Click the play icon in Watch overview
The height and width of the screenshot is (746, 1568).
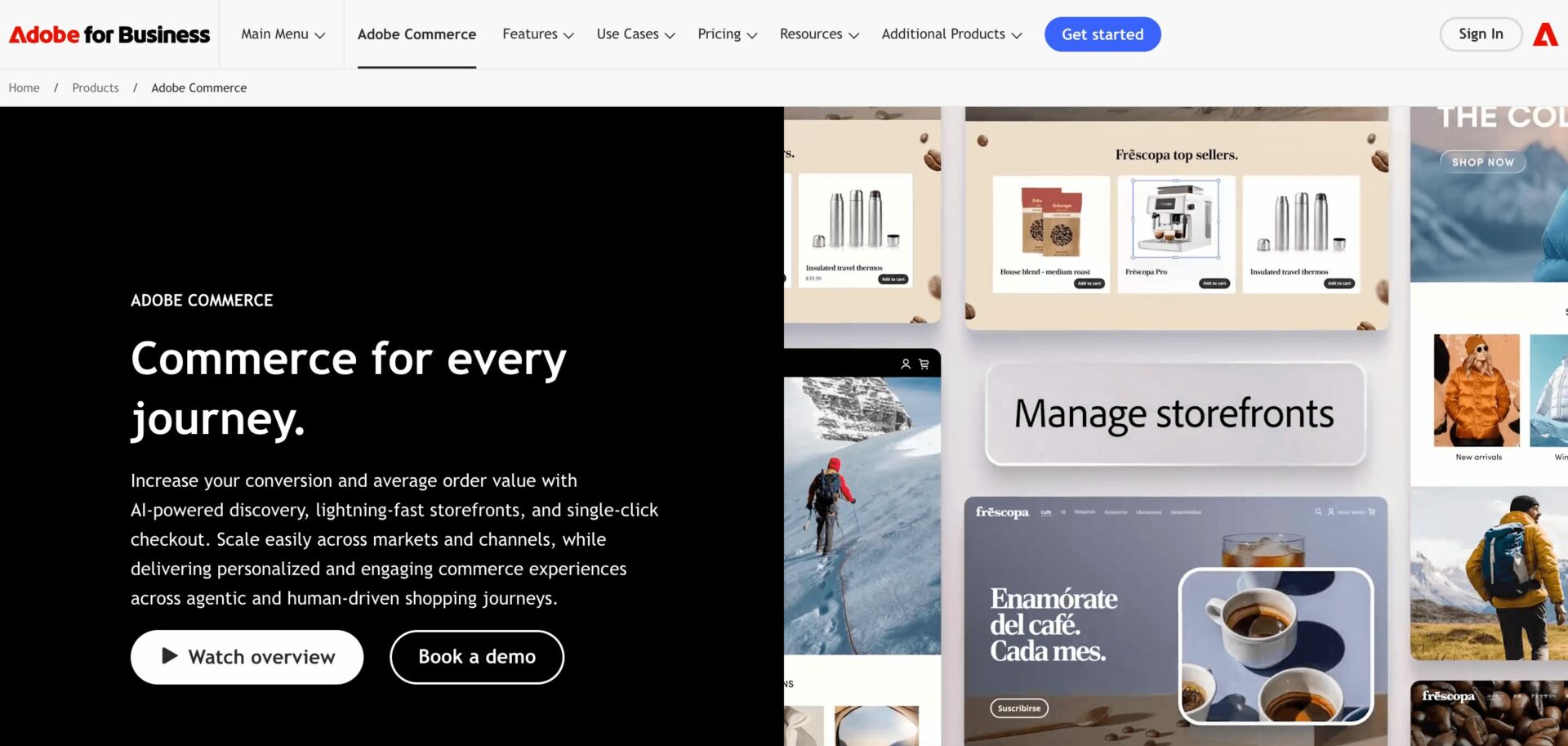coord(170,656)
